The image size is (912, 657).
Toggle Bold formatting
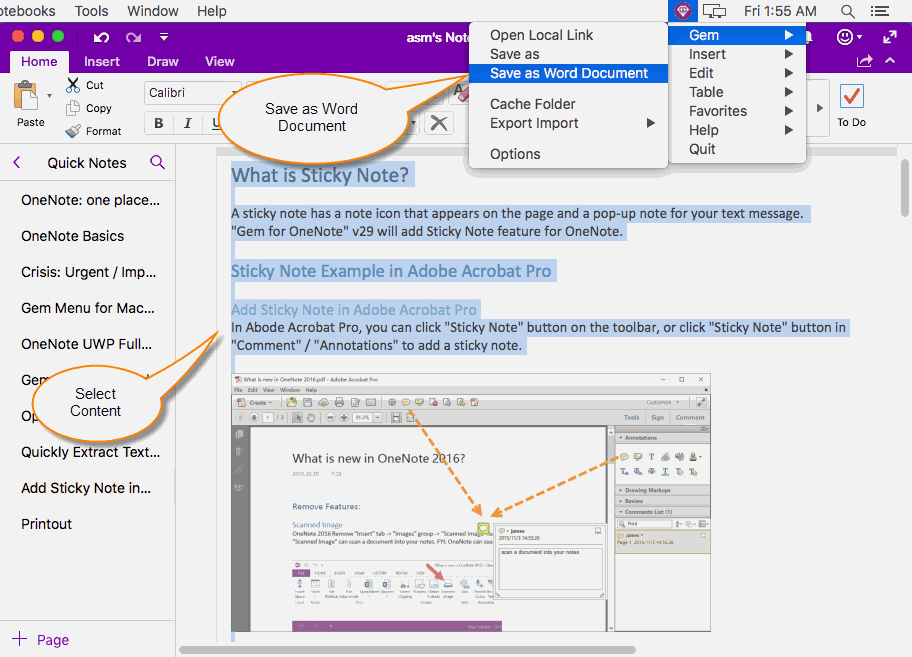159,123
